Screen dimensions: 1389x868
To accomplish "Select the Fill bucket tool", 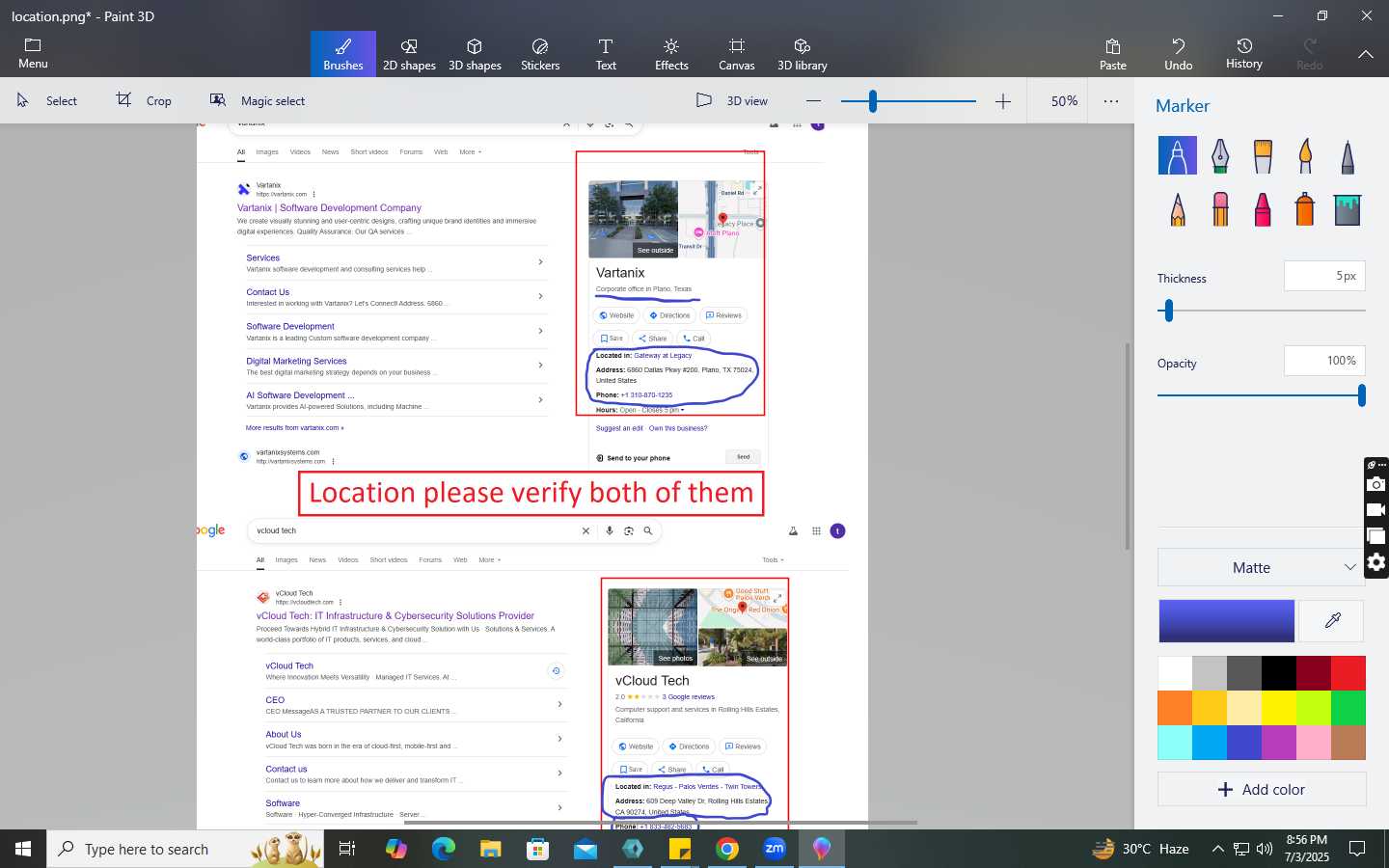I will [1348, 208].
